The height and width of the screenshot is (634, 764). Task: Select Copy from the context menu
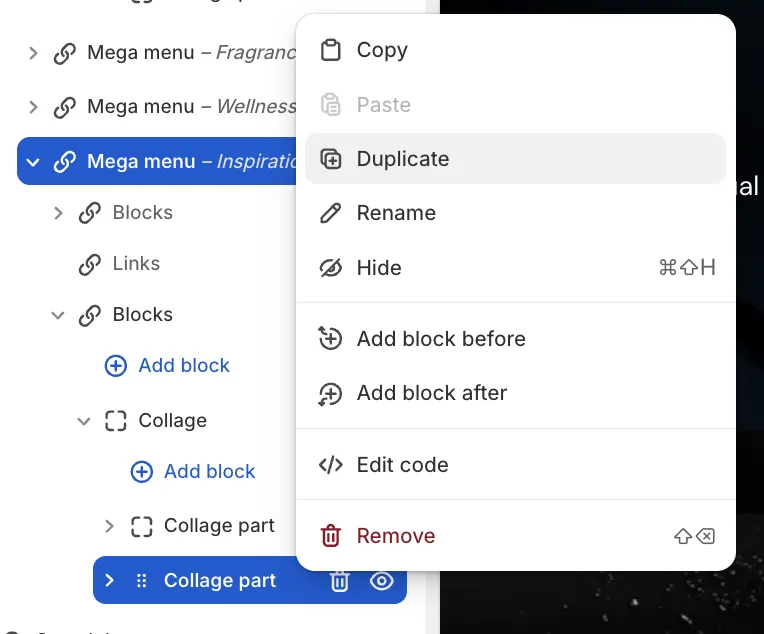[382, 50]
